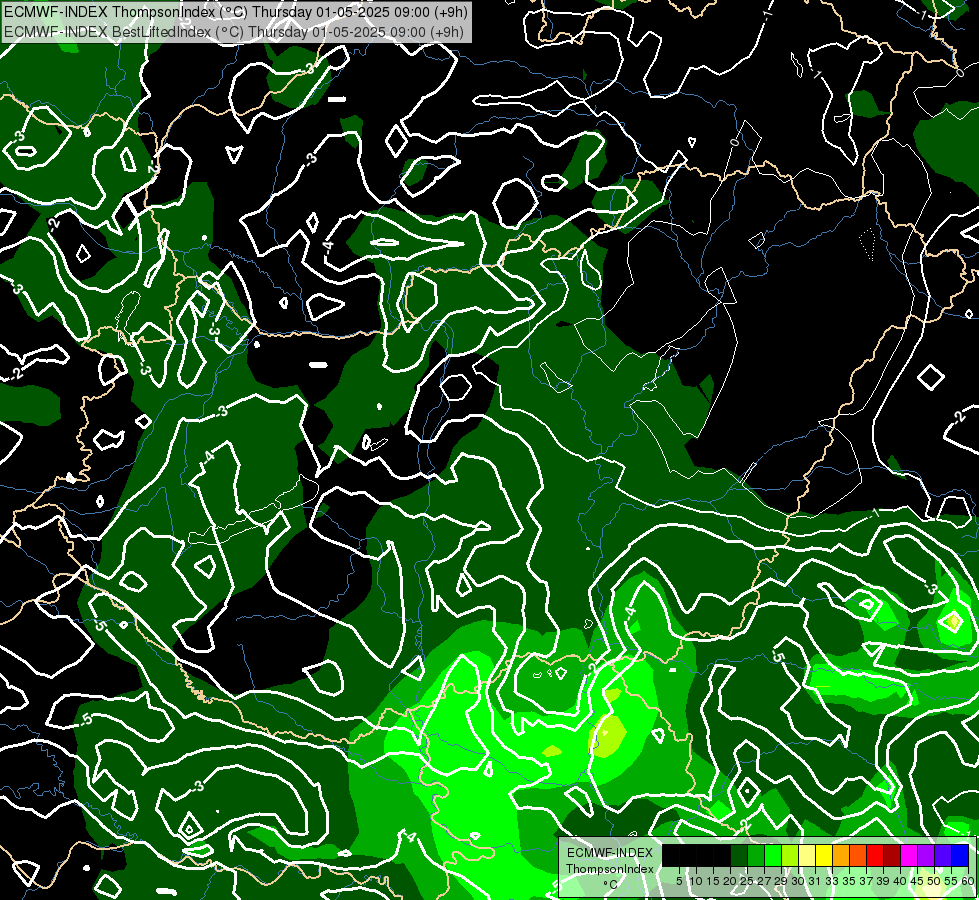Select the dark green 20–25 legend swatch
This screenshot has height=900, width=979.
click(739, 856)
